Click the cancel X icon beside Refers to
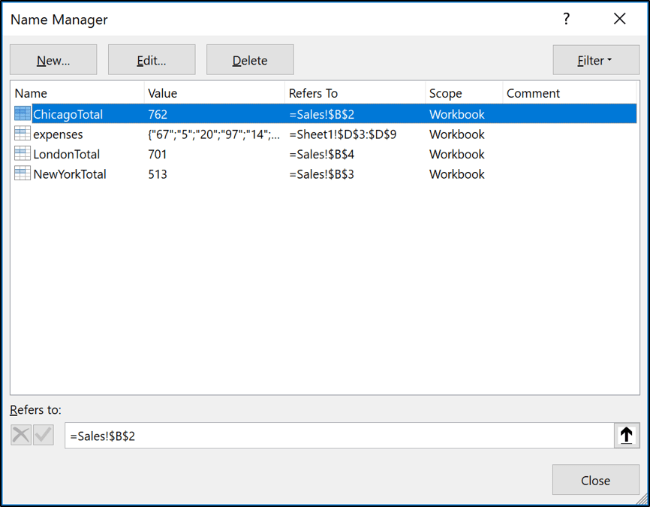Image resolution: width=650 pixels, height=507 pixels. point(21,435)
